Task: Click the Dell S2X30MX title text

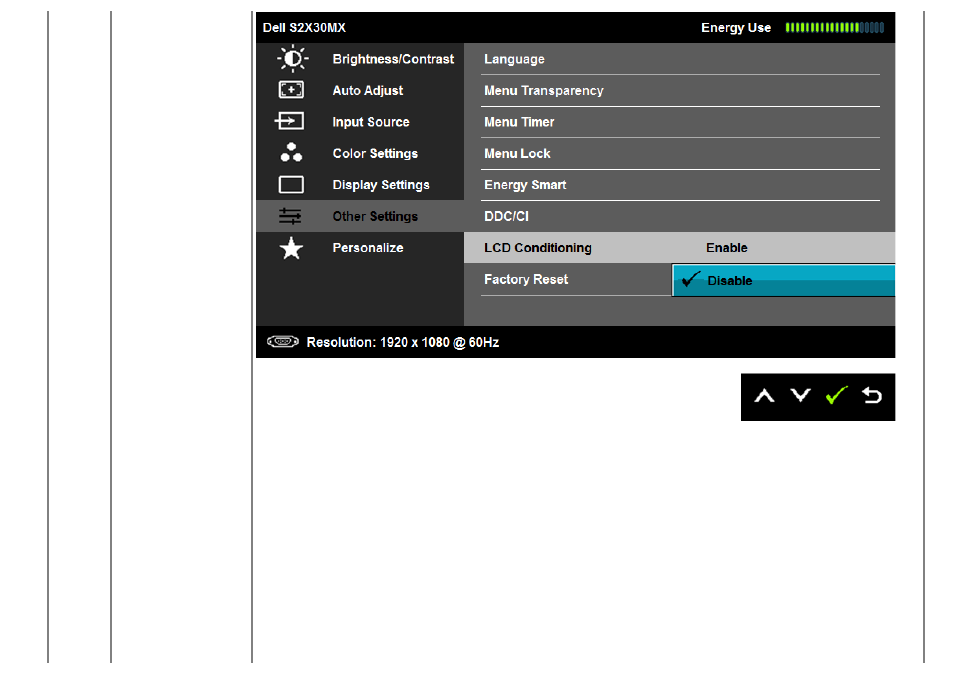Action: tap(304, 27)
